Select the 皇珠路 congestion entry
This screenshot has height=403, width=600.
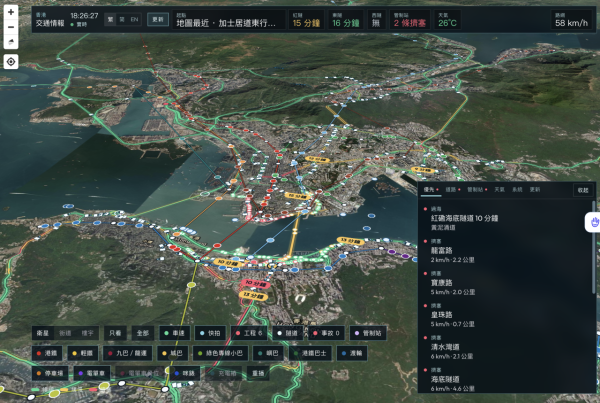(x=505, y=315)
